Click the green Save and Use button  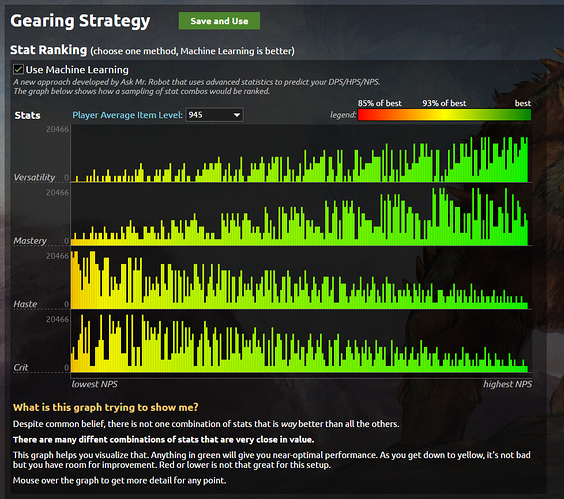pyautogui.click(x=219, y=21)
